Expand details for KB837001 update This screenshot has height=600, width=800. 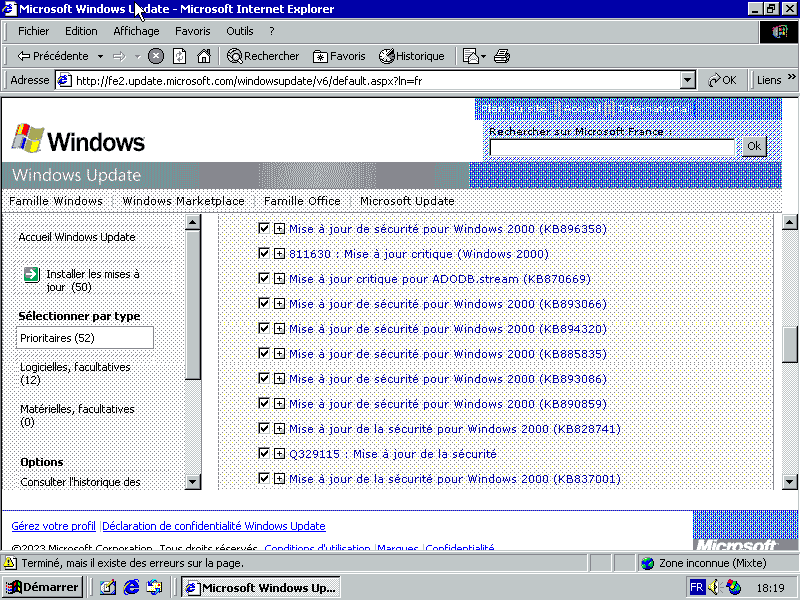pos(279,479)
